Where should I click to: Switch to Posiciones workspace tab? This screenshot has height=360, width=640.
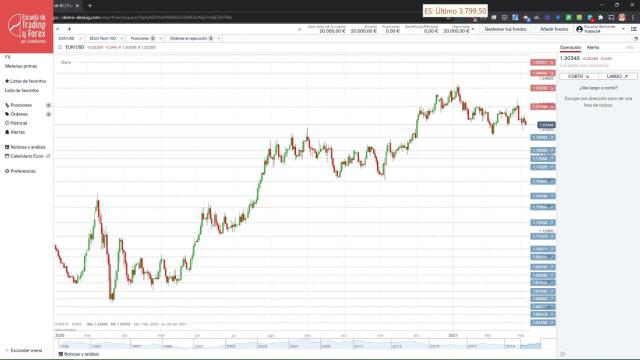[140, 38]
